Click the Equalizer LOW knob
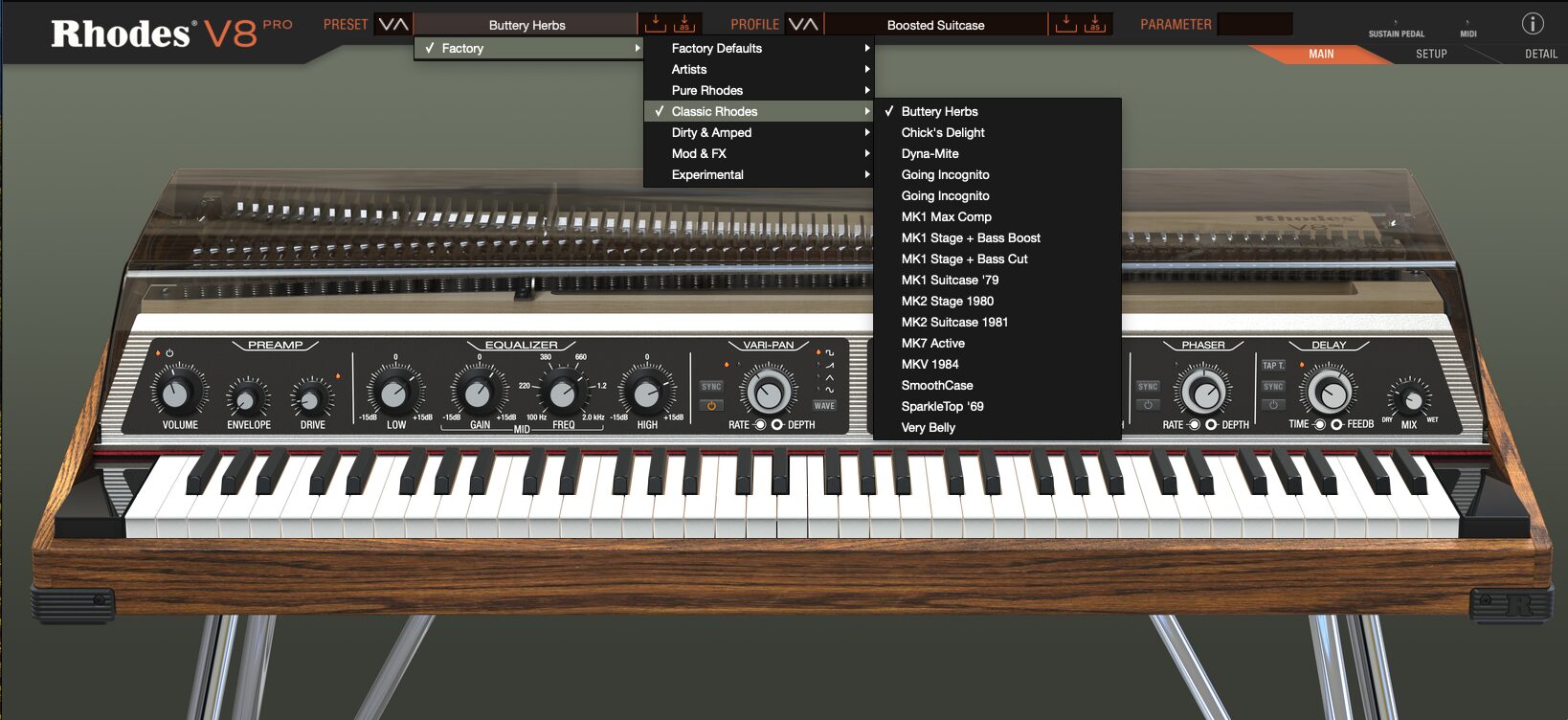This screenshot has width=1568, height=720. pos(394,393)
